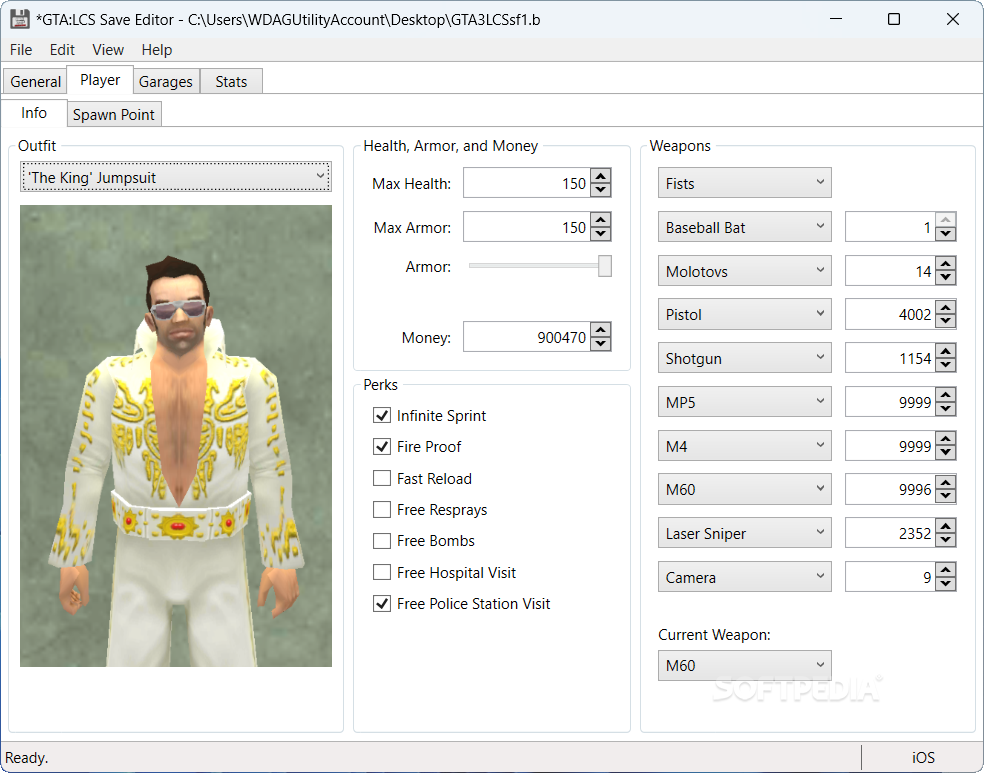Select the Info sub-tab
Viewport: 984px width, 773px height.
tap(34, 112)
